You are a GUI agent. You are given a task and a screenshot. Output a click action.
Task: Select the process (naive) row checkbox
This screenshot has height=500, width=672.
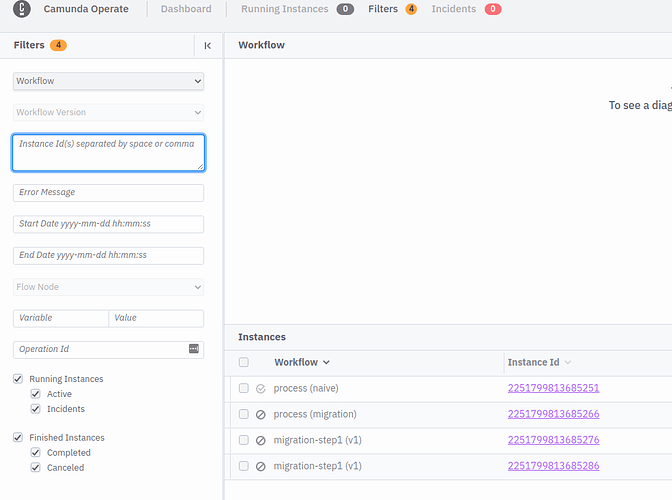coord(244,388)
